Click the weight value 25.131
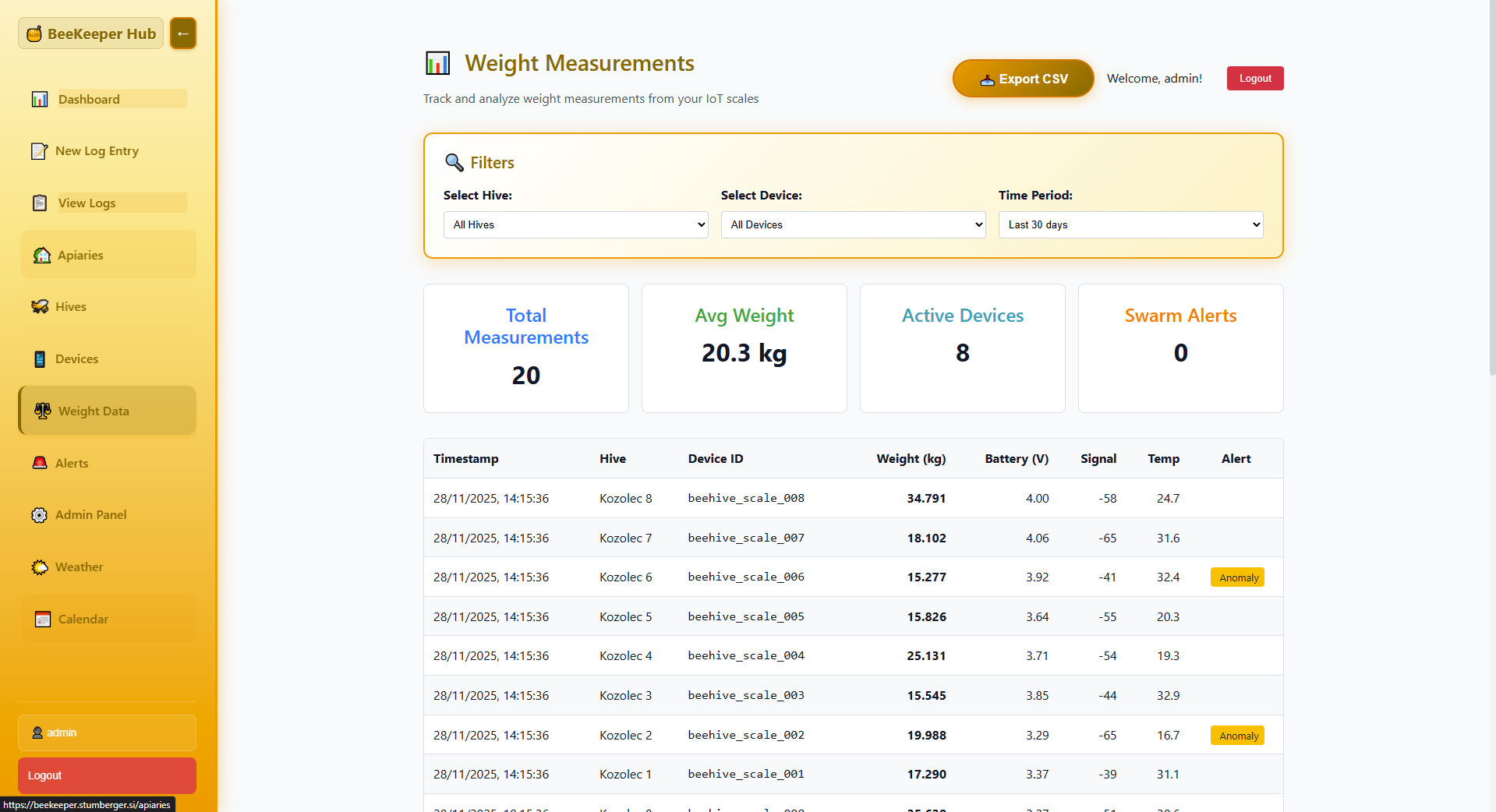1496x812 pixels. pyautogui.click(x=926, y=656)
